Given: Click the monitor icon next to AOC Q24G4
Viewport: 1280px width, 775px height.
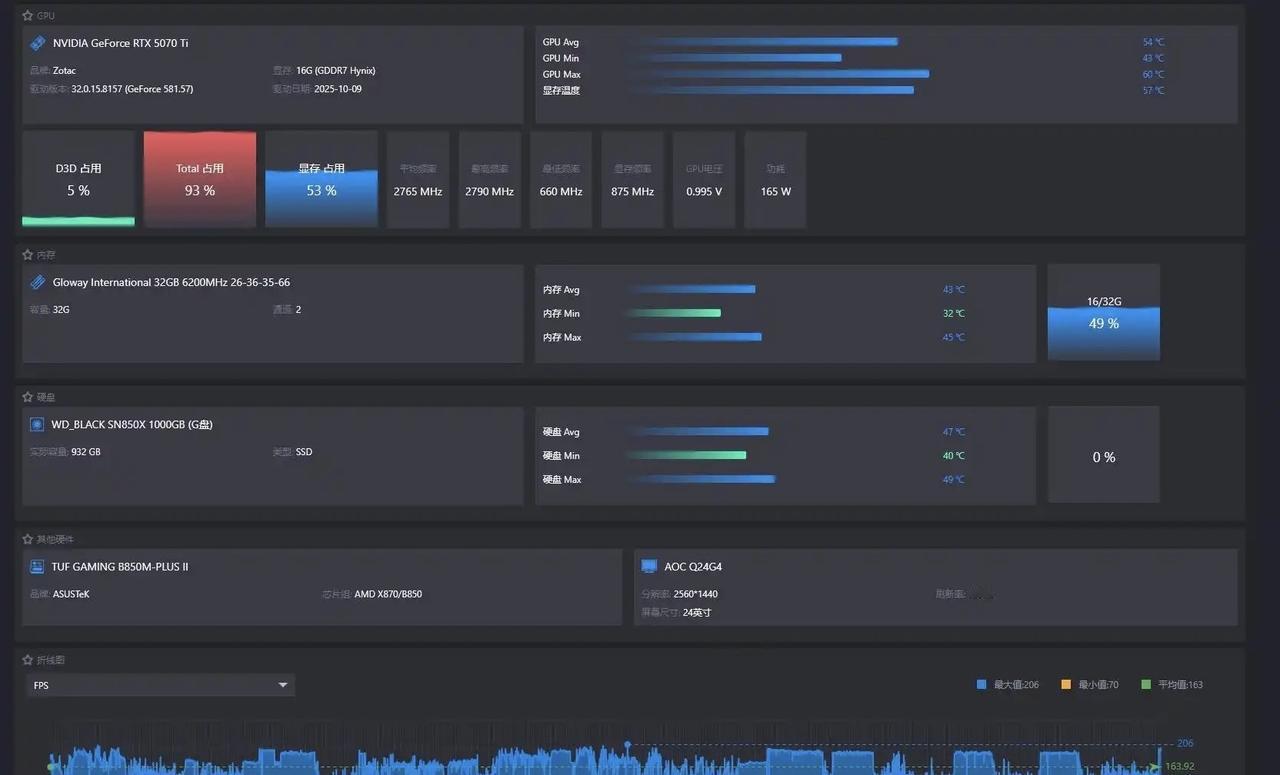Looking at the screenshot, I should tap(649, 566).
